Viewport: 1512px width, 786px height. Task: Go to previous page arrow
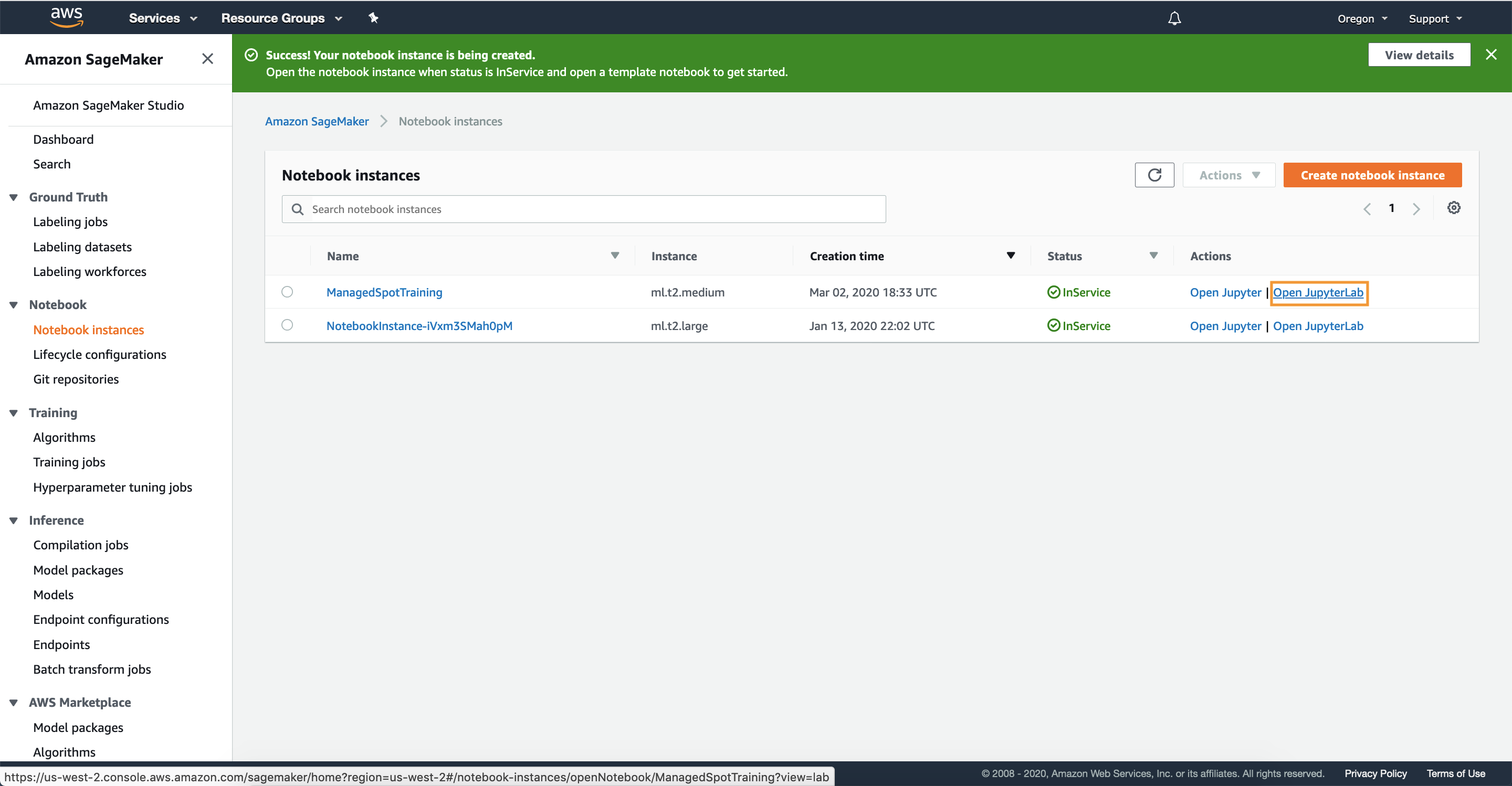1367,209
